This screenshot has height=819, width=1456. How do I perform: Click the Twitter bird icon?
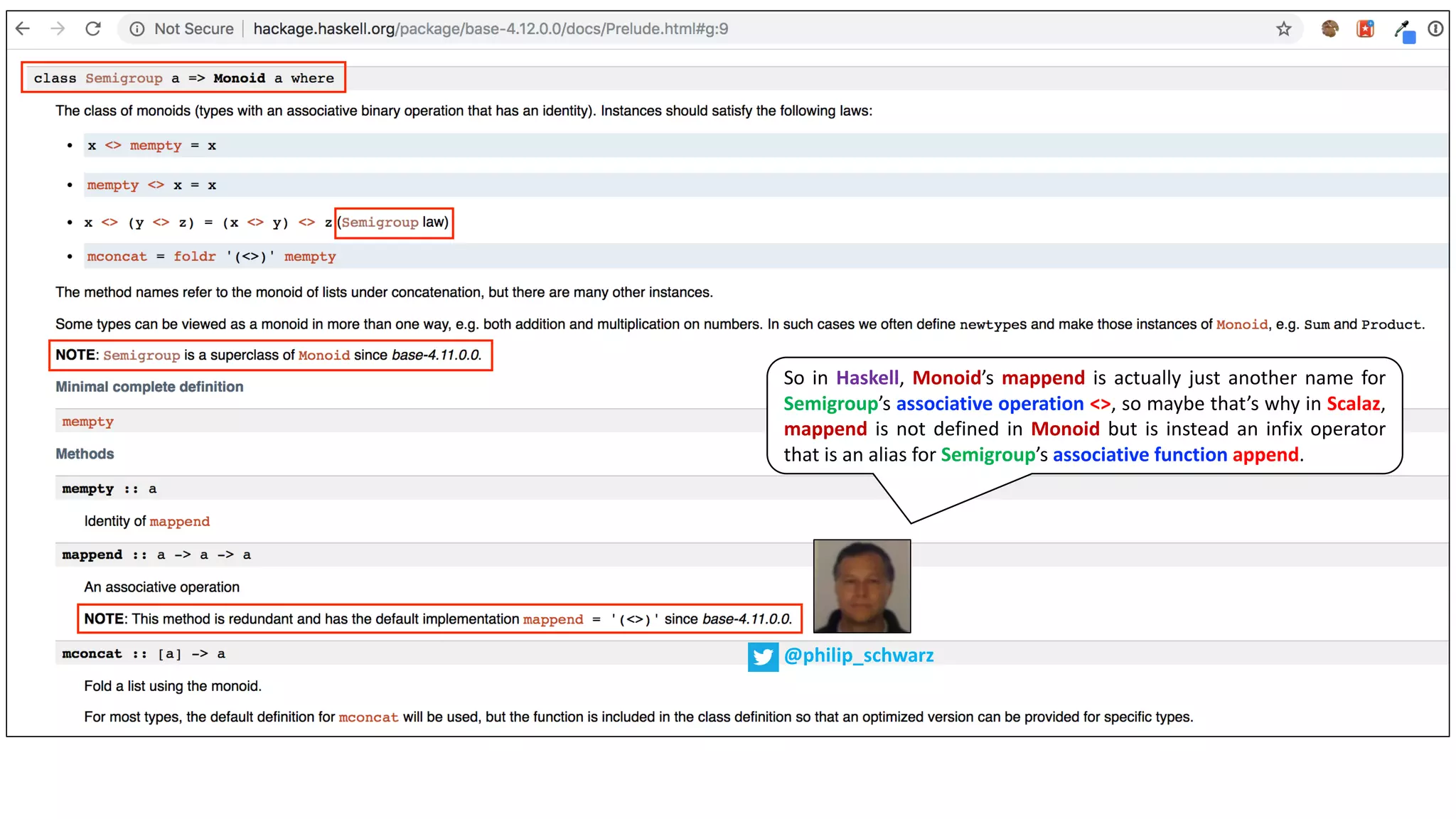tap(763, 656)
